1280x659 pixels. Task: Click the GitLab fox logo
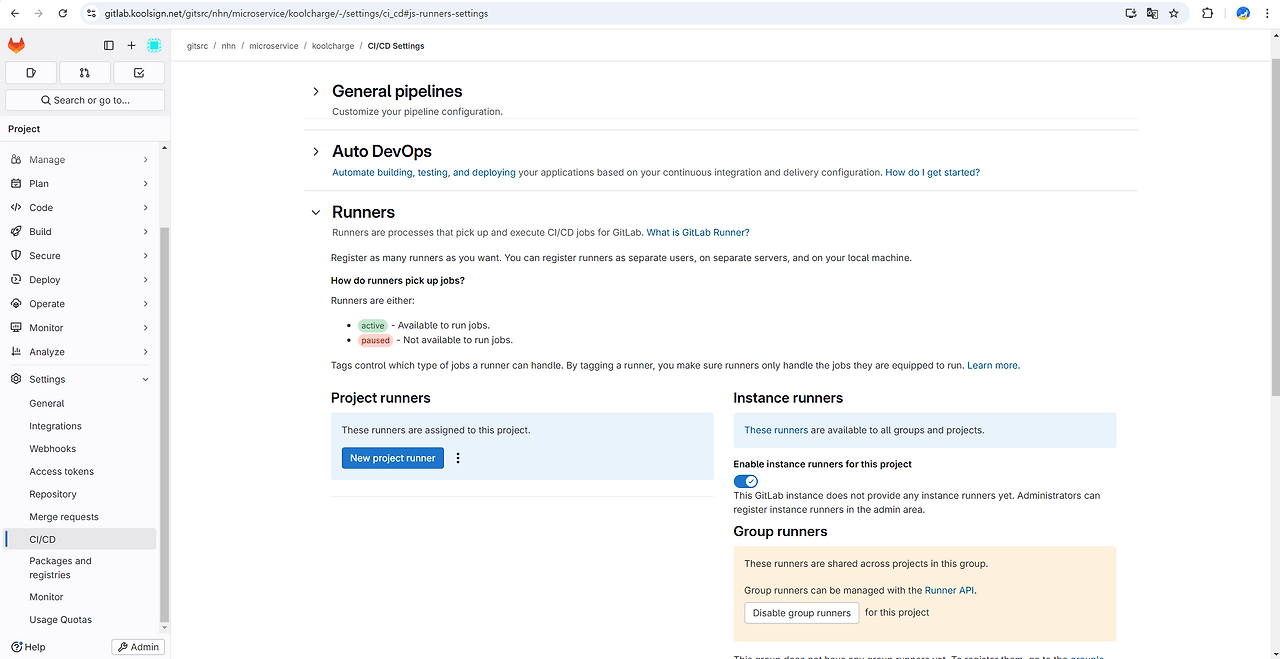point(17,46)
